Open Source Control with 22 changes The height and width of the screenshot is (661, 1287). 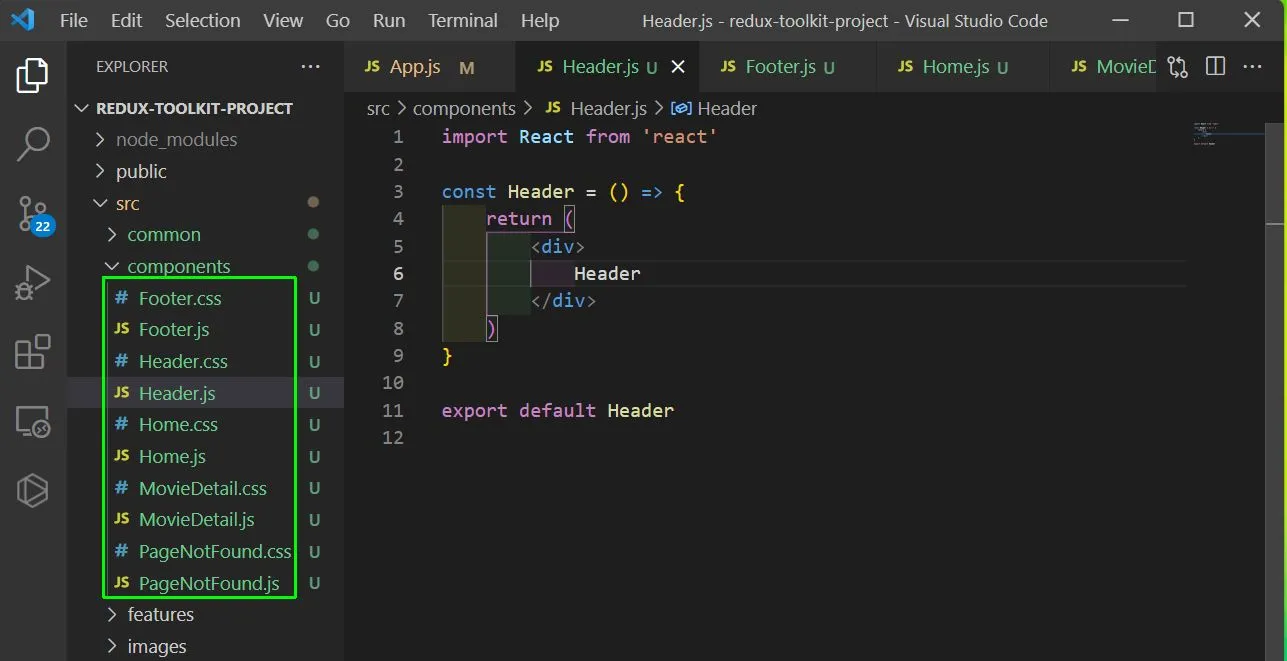click(35, 214)
